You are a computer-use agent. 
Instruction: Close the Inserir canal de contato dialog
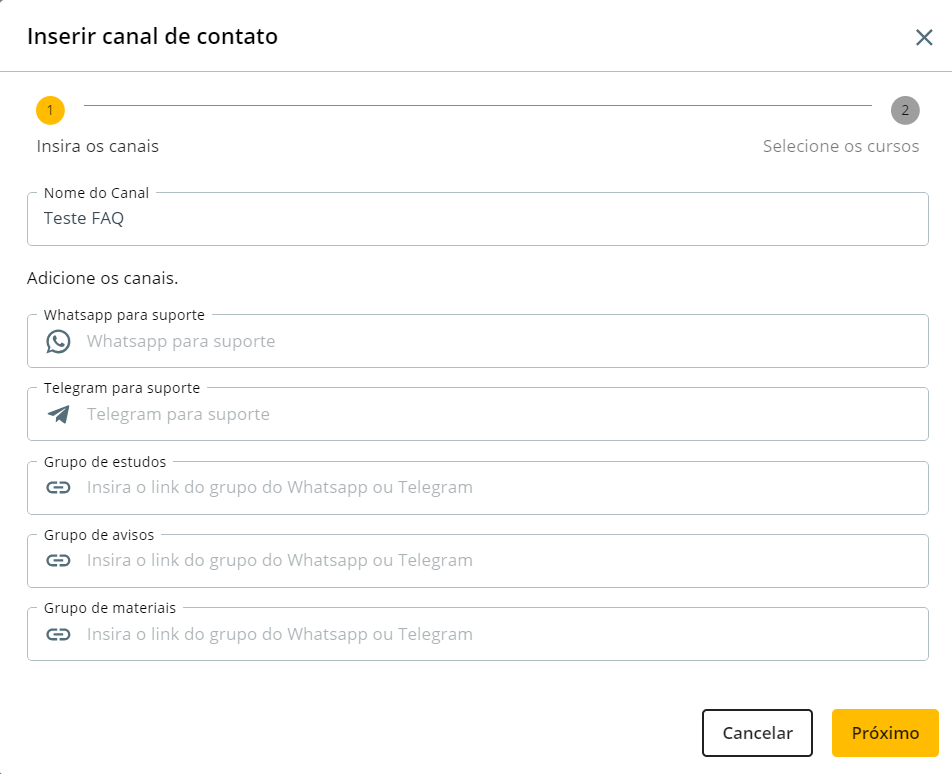924,37
